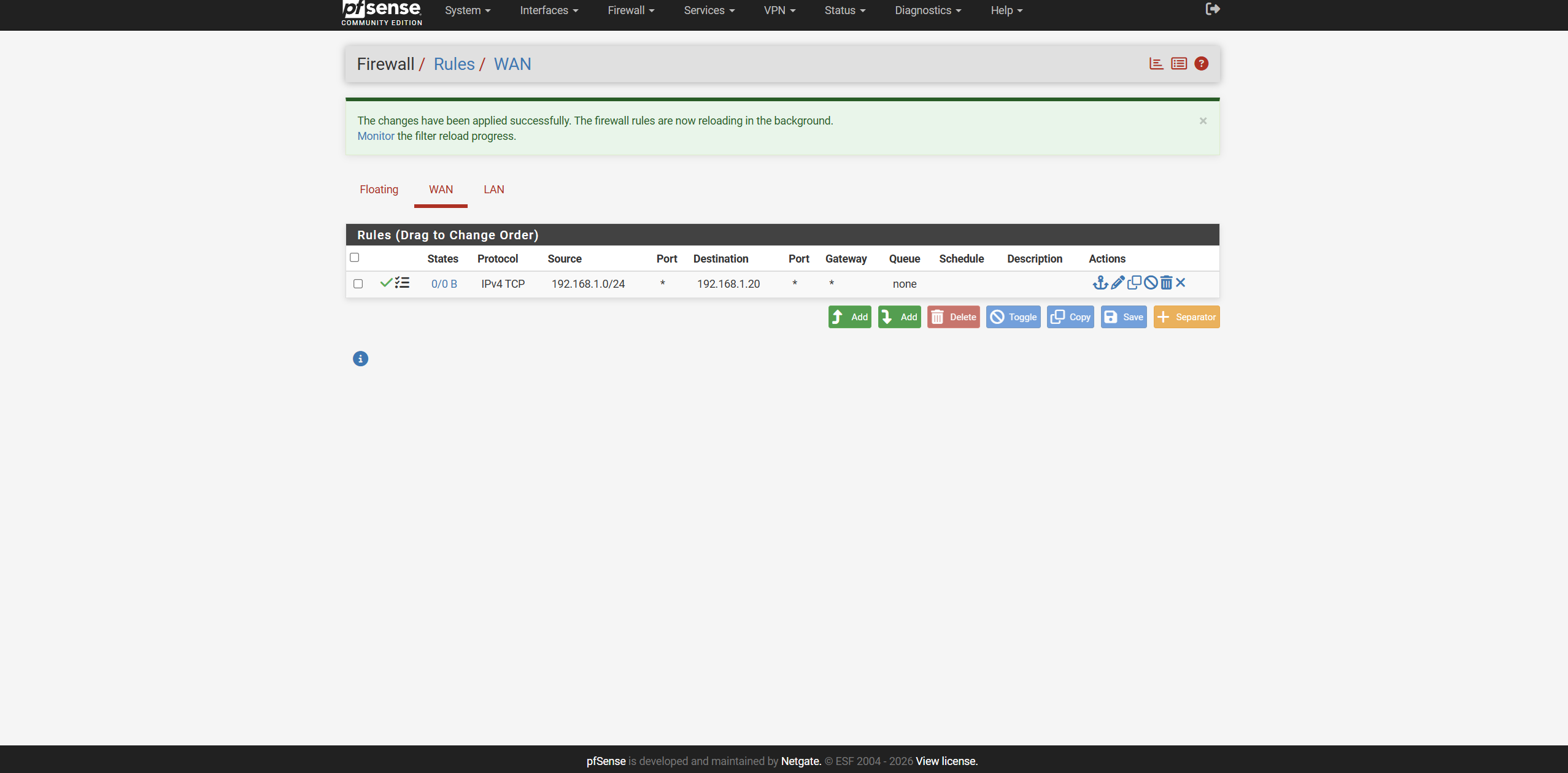Click the advanced options list icon on the rule

point(402,283)
